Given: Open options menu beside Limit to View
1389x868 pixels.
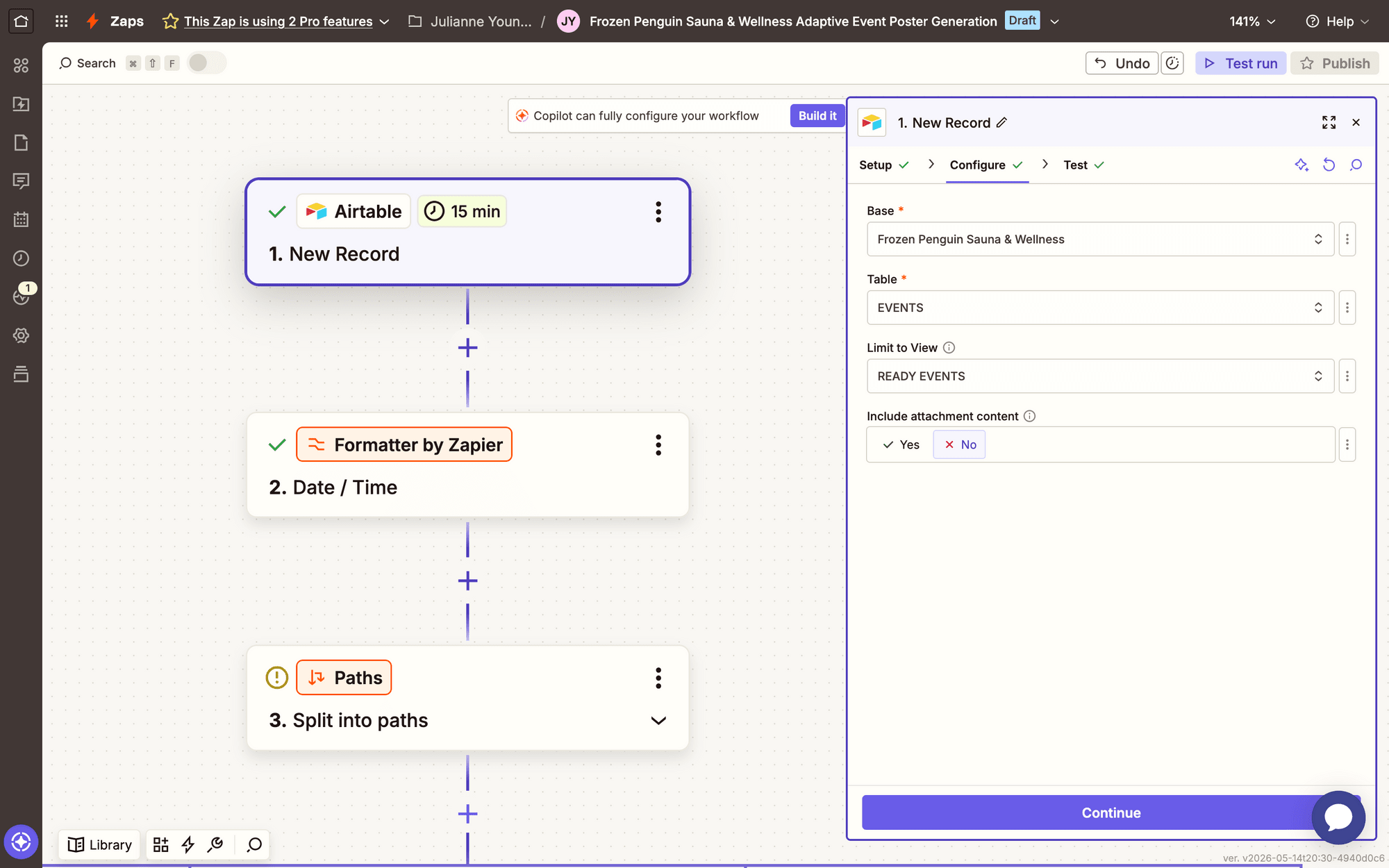Looking at the screenshot, I should (1347, 376).
